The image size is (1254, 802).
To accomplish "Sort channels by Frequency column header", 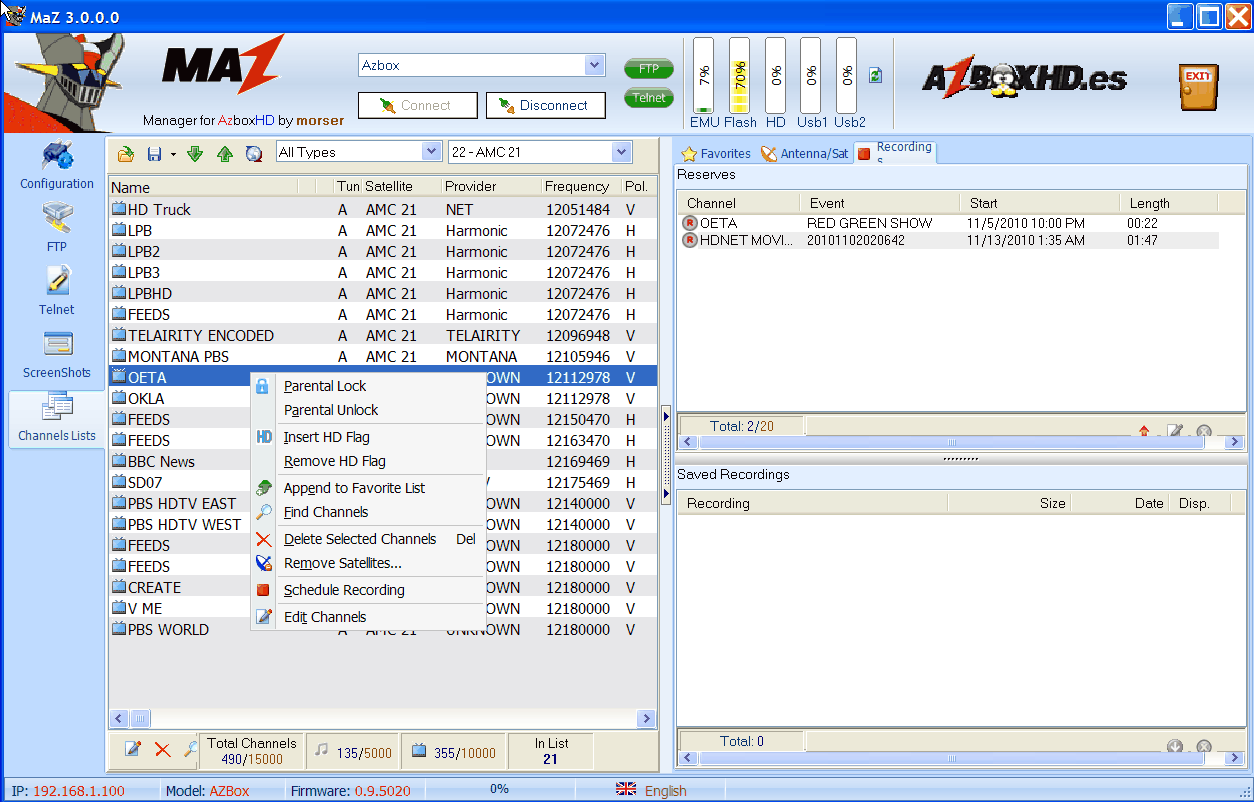I will [x=580, y=187].
